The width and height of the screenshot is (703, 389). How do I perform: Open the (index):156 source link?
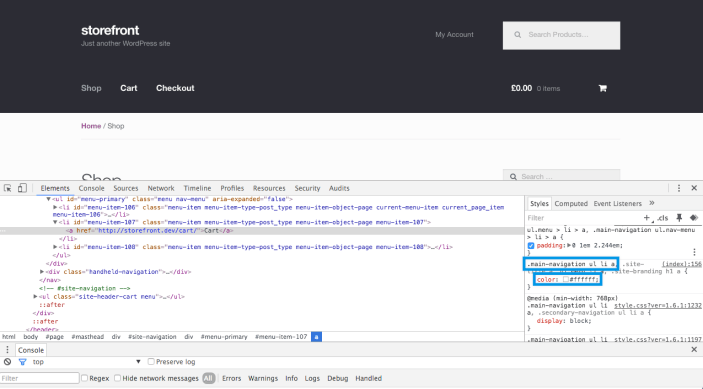click(x=682, y=264)
